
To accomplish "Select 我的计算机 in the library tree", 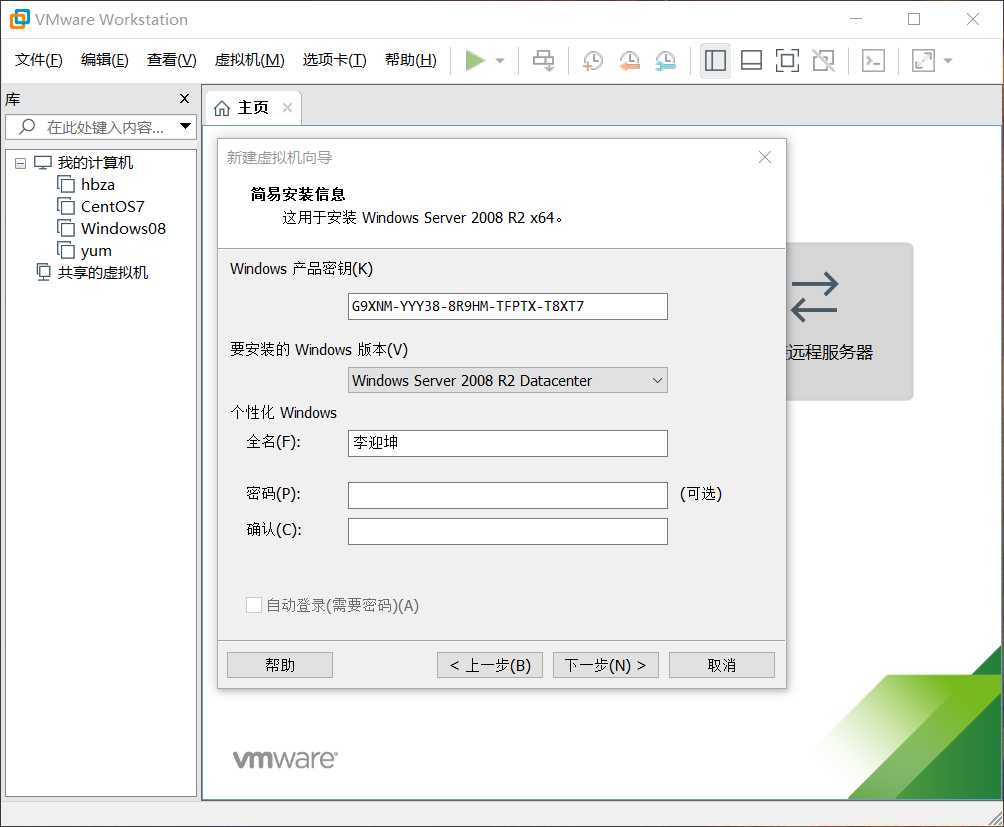I will (x=95, y=163).
